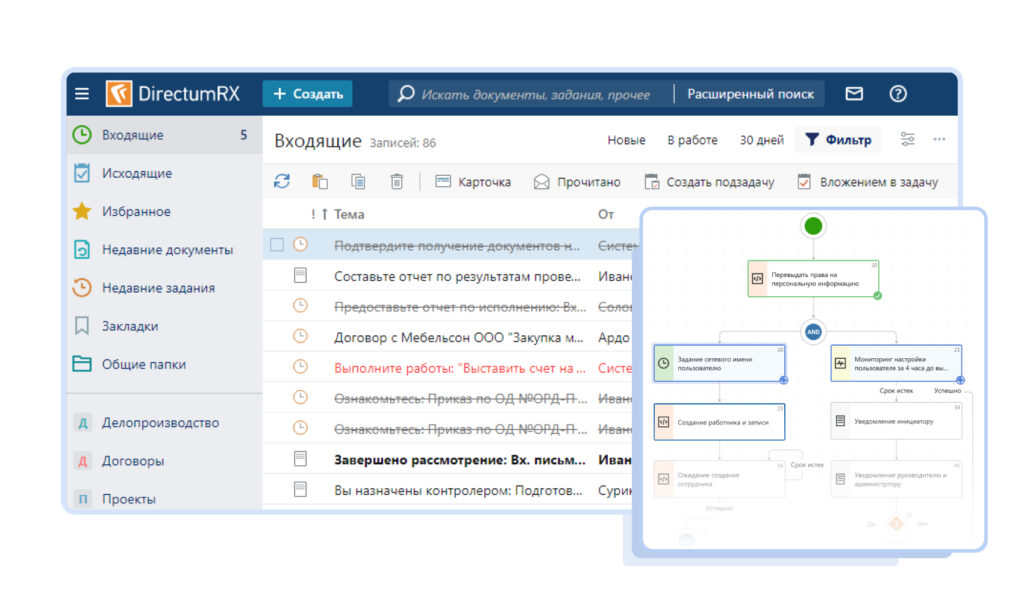
Task: Click document icon on 'Завершено рассмотрение' row
Action: click(x=300, y=459)
